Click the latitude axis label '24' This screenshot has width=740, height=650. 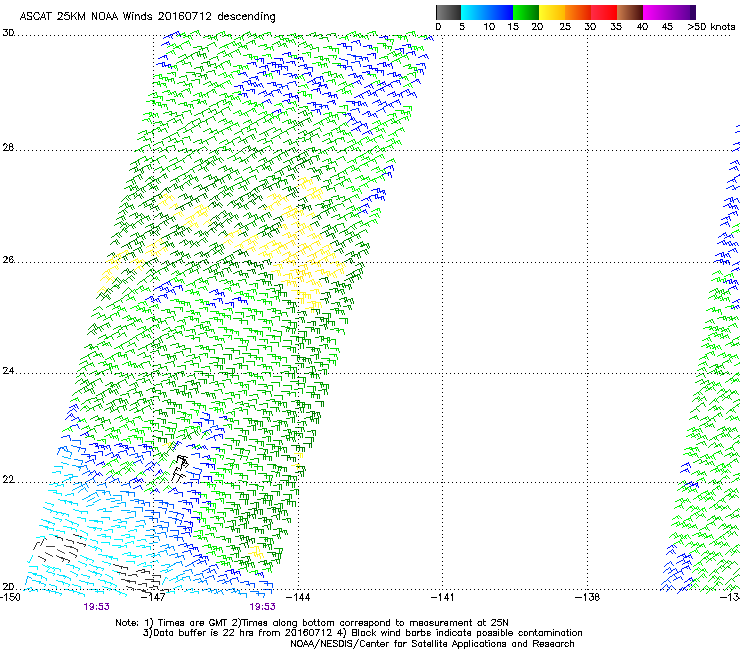coord(8,371)
